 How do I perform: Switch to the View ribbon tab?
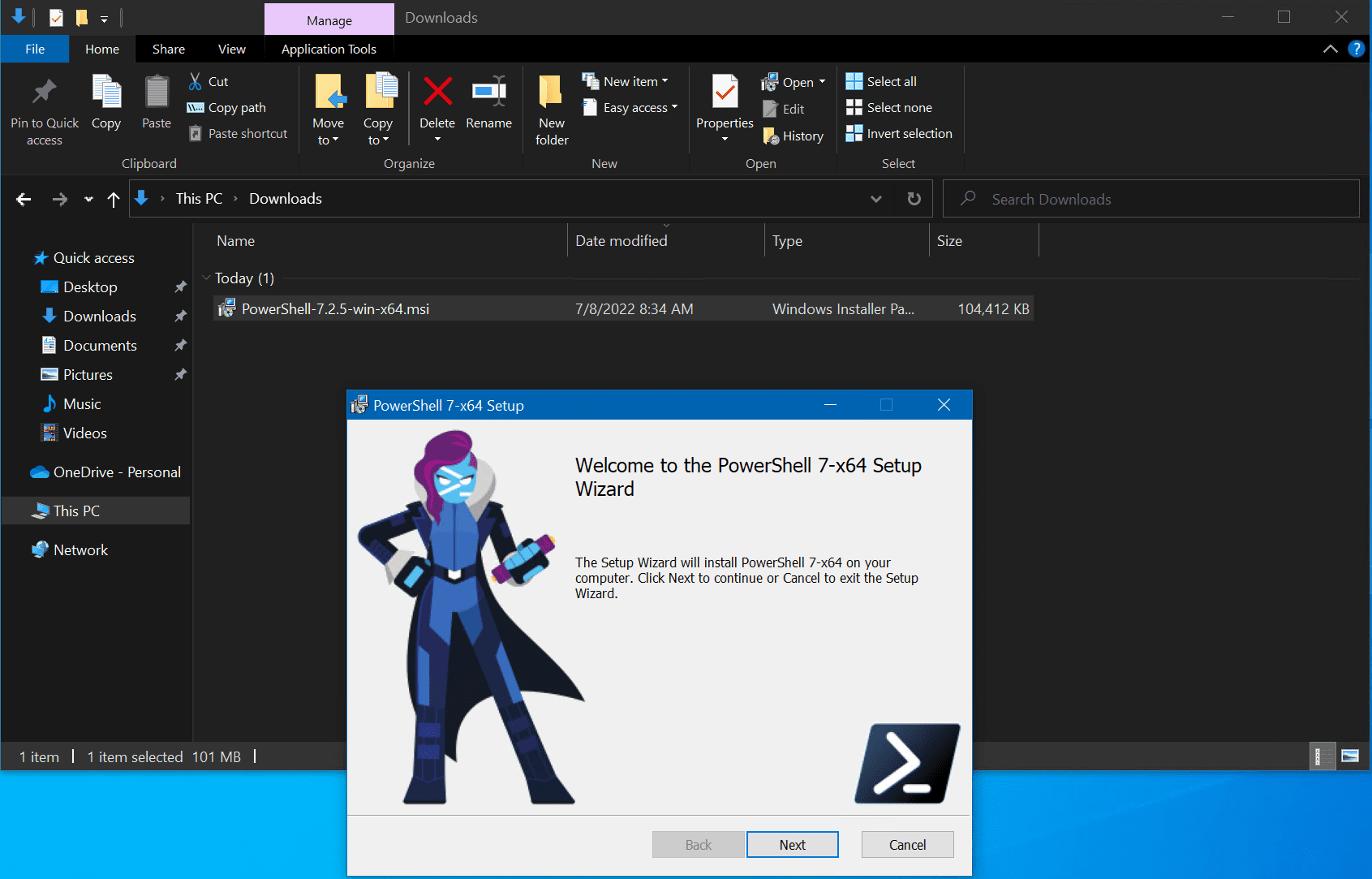coord(231,49)
